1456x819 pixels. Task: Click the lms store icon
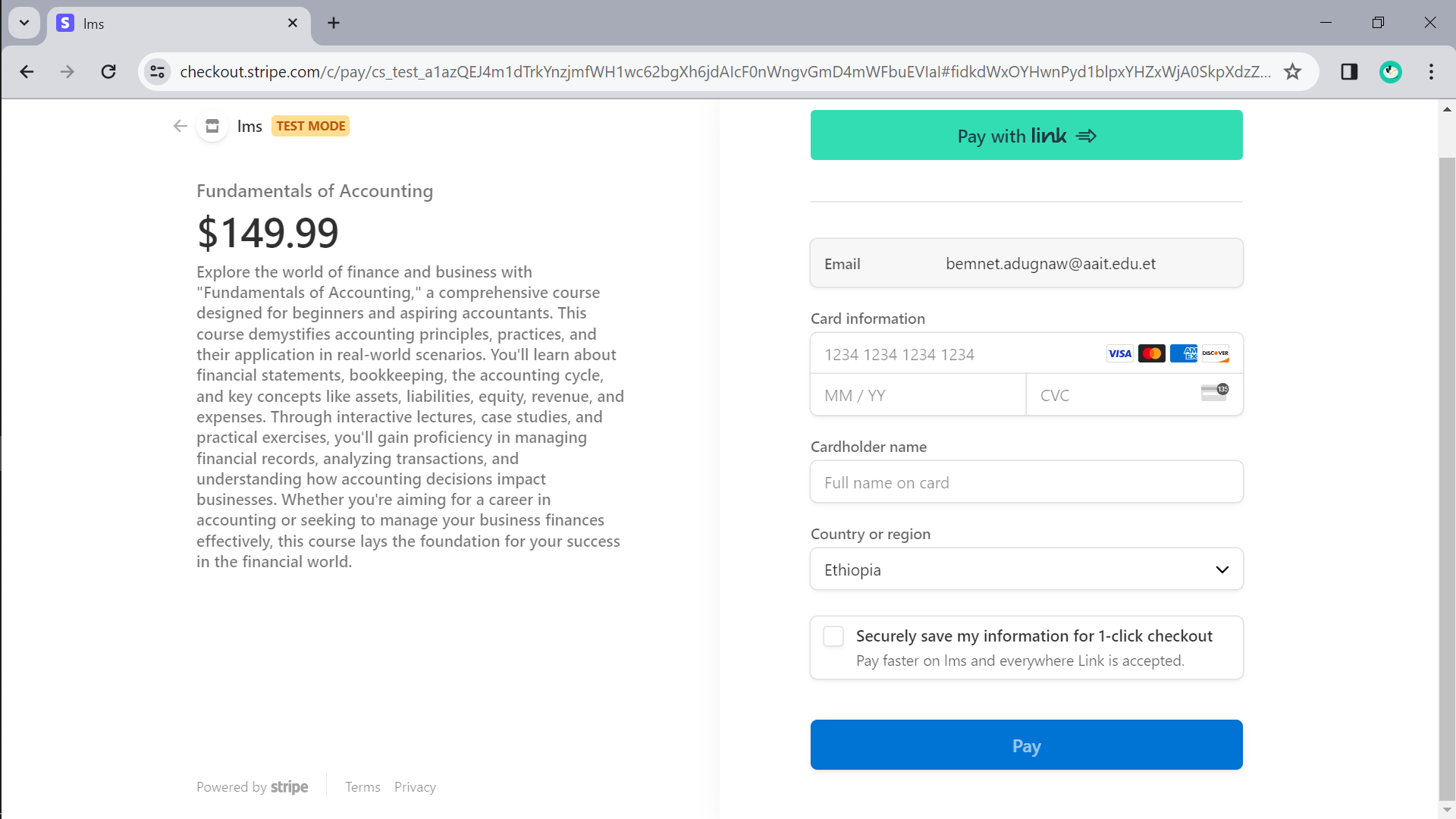pos(212,126)
